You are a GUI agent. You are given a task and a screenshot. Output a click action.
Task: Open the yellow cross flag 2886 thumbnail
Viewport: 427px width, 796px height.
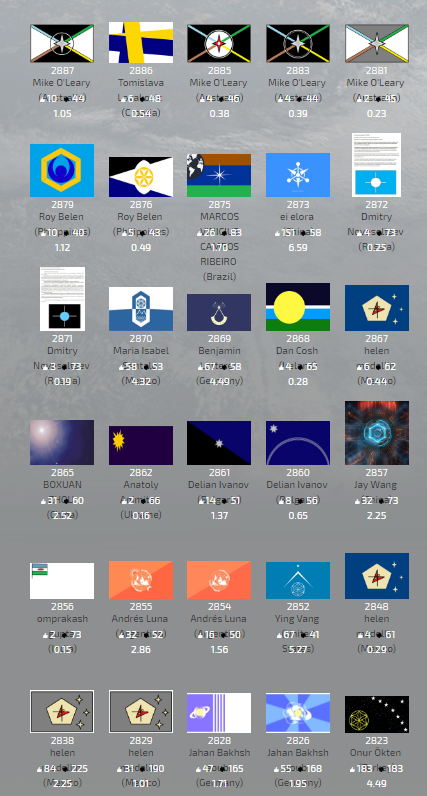(141, 42)
